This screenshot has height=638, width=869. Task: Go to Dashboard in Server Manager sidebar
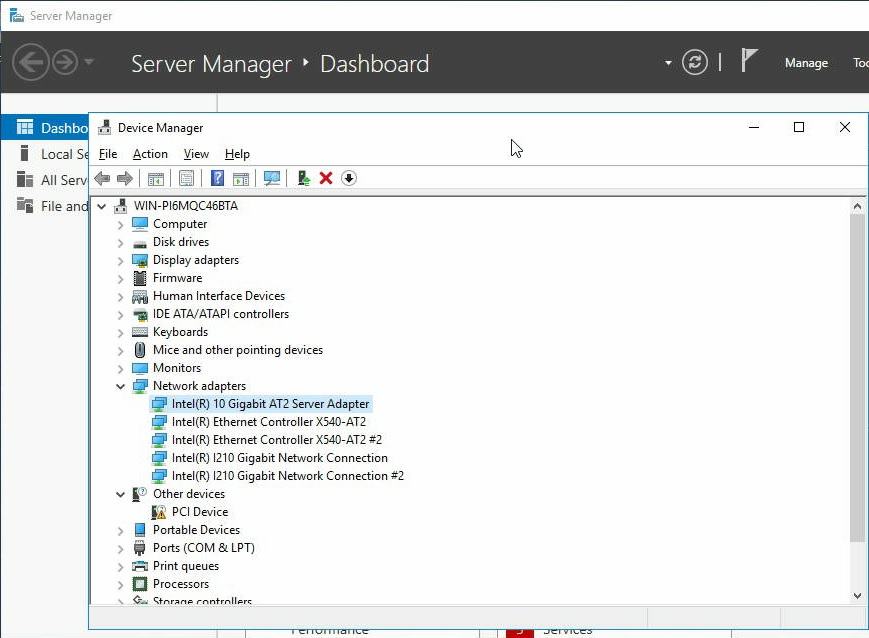click(45, 128)
